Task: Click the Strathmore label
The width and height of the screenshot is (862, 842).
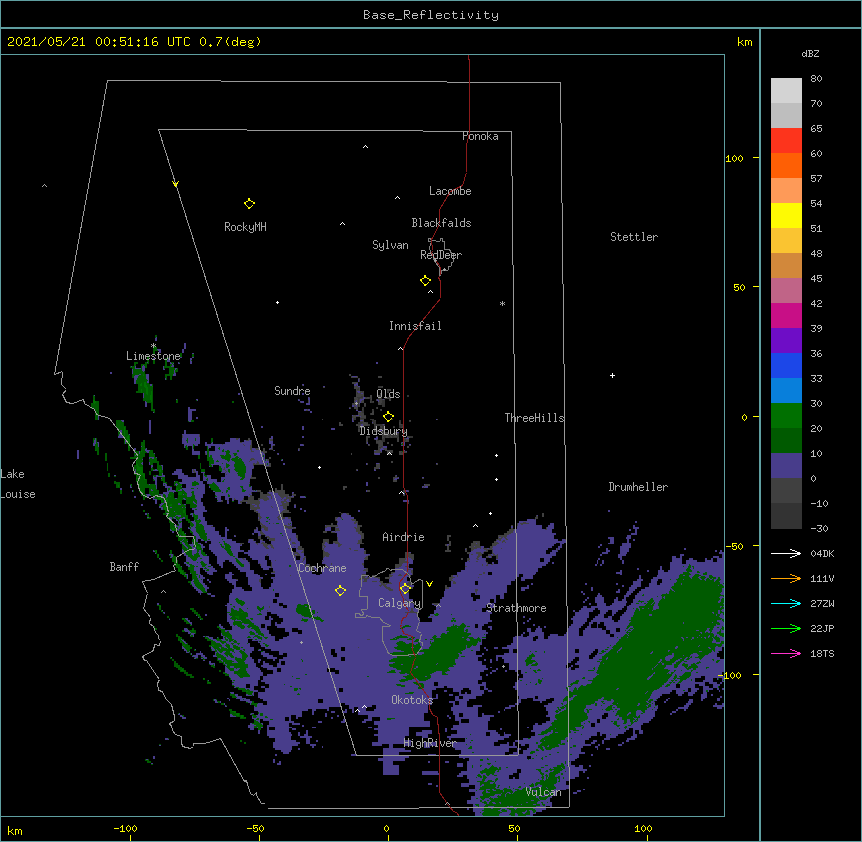Action: click(x=516, y=608)
